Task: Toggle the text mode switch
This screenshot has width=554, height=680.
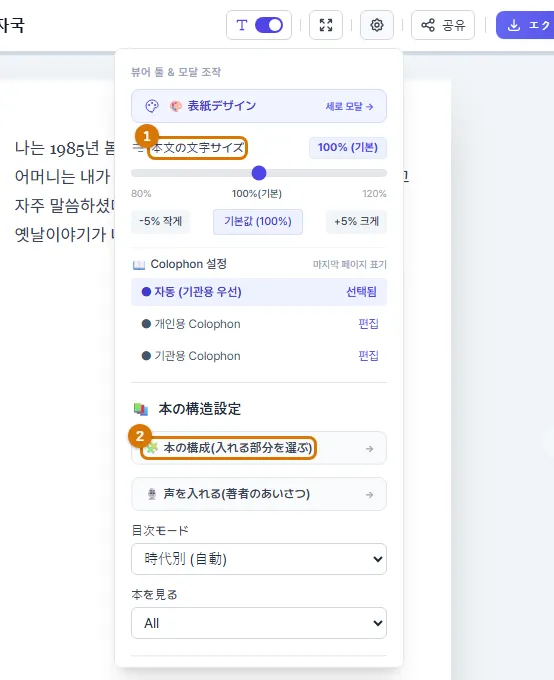Action: [x=269, y=25]
